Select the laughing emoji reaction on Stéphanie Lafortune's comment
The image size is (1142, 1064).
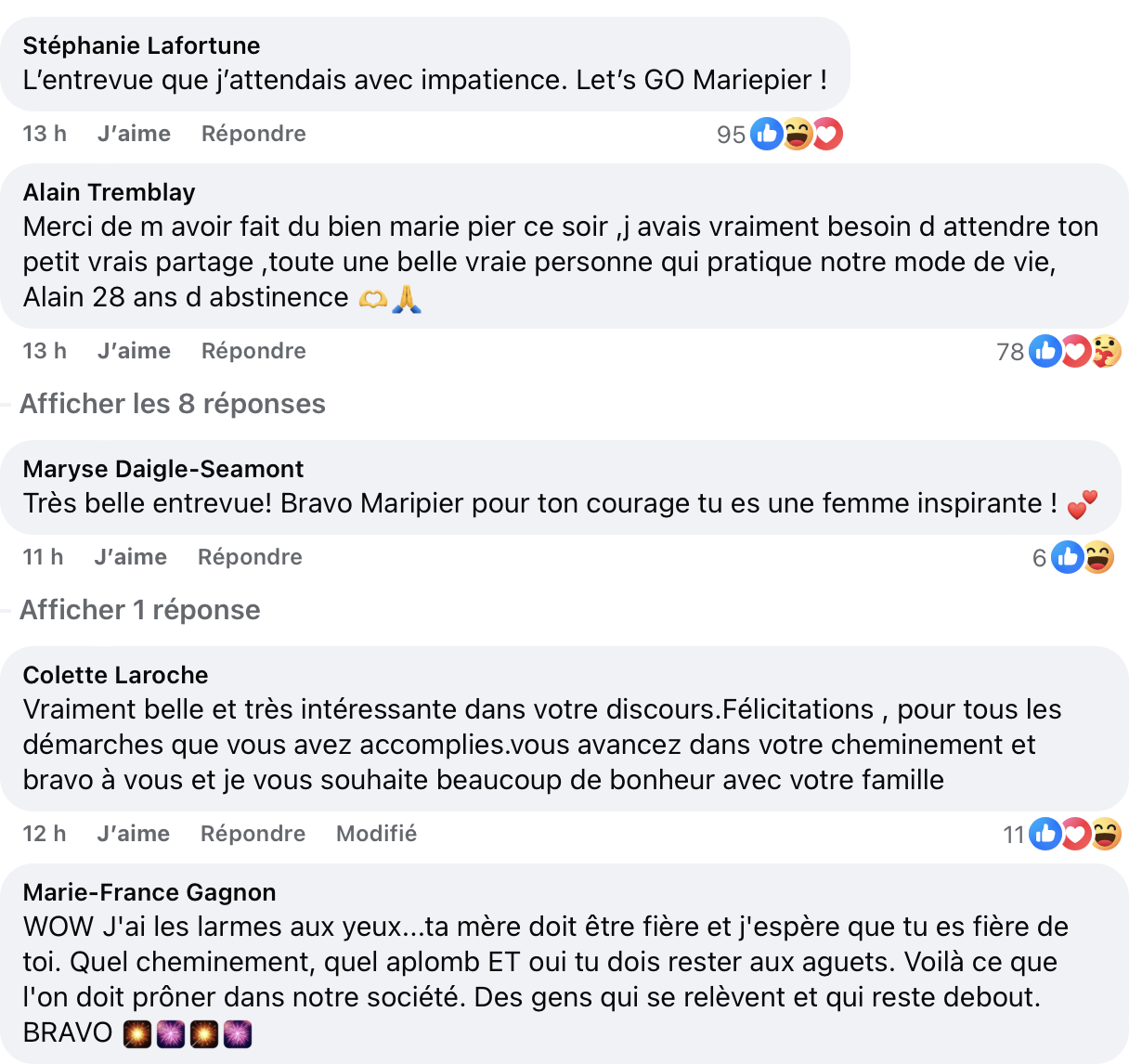797,133
